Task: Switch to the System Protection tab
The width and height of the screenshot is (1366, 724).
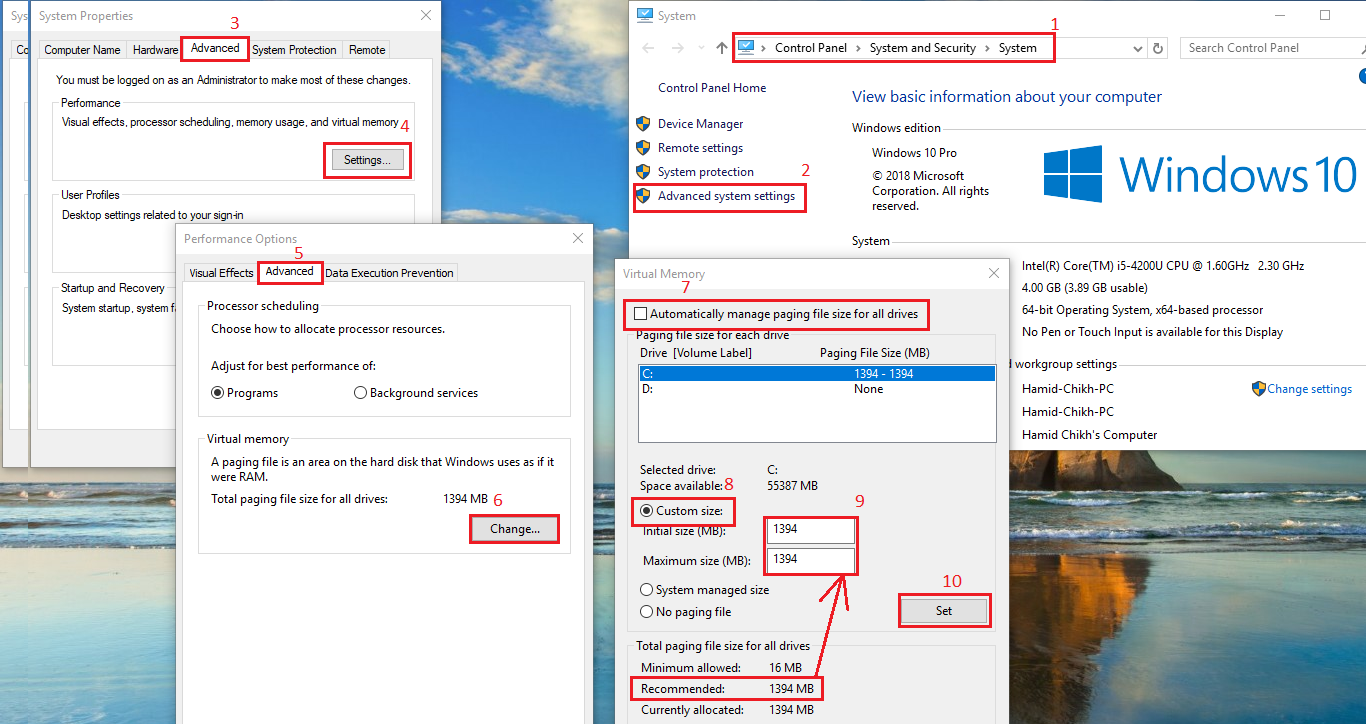Action: 294,50
